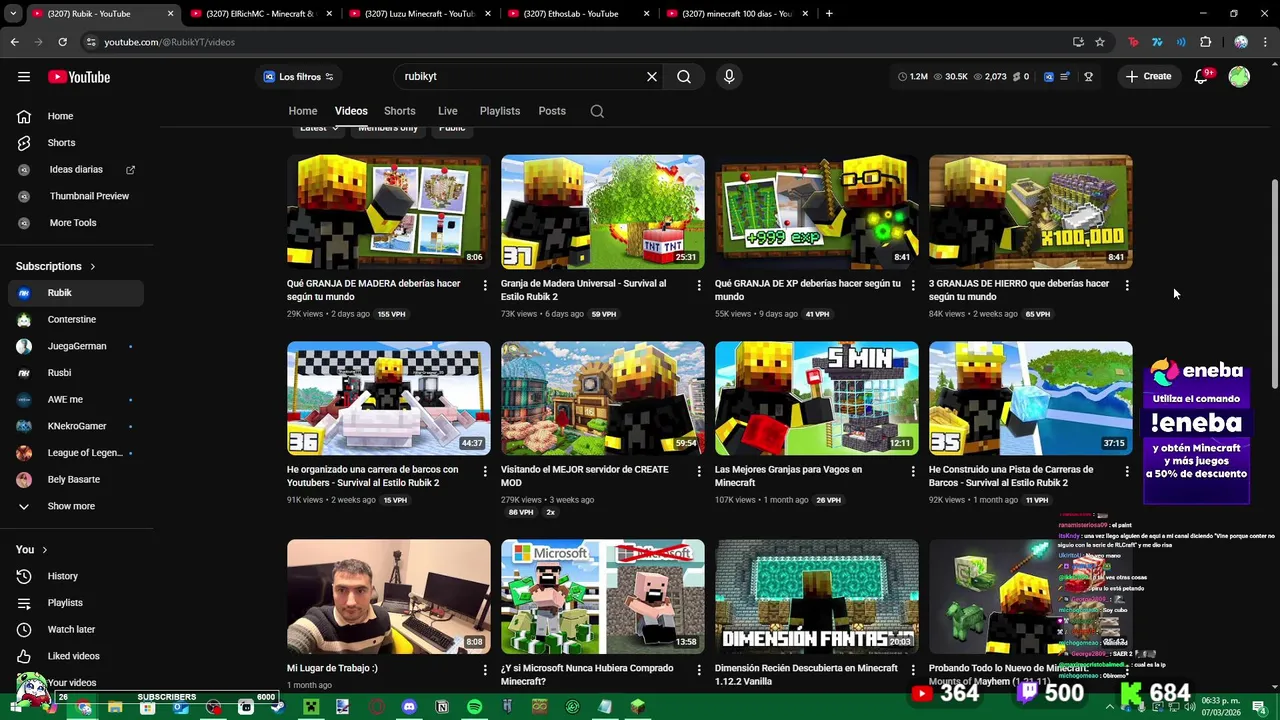The height and width of the screenshot is (720, 1280).
Task: Click the YouTube logo
Action: (79, 77)
